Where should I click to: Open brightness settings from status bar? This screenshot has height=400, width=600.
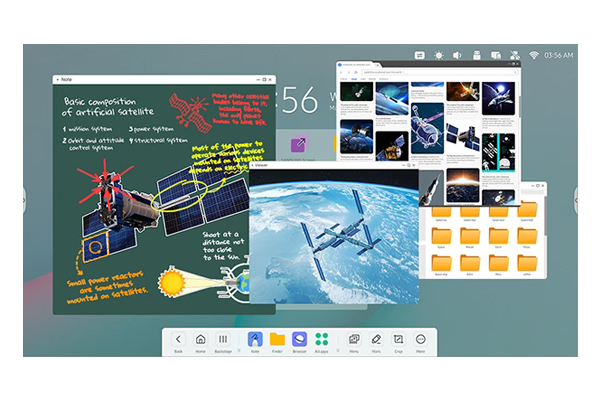coord(439,56)
